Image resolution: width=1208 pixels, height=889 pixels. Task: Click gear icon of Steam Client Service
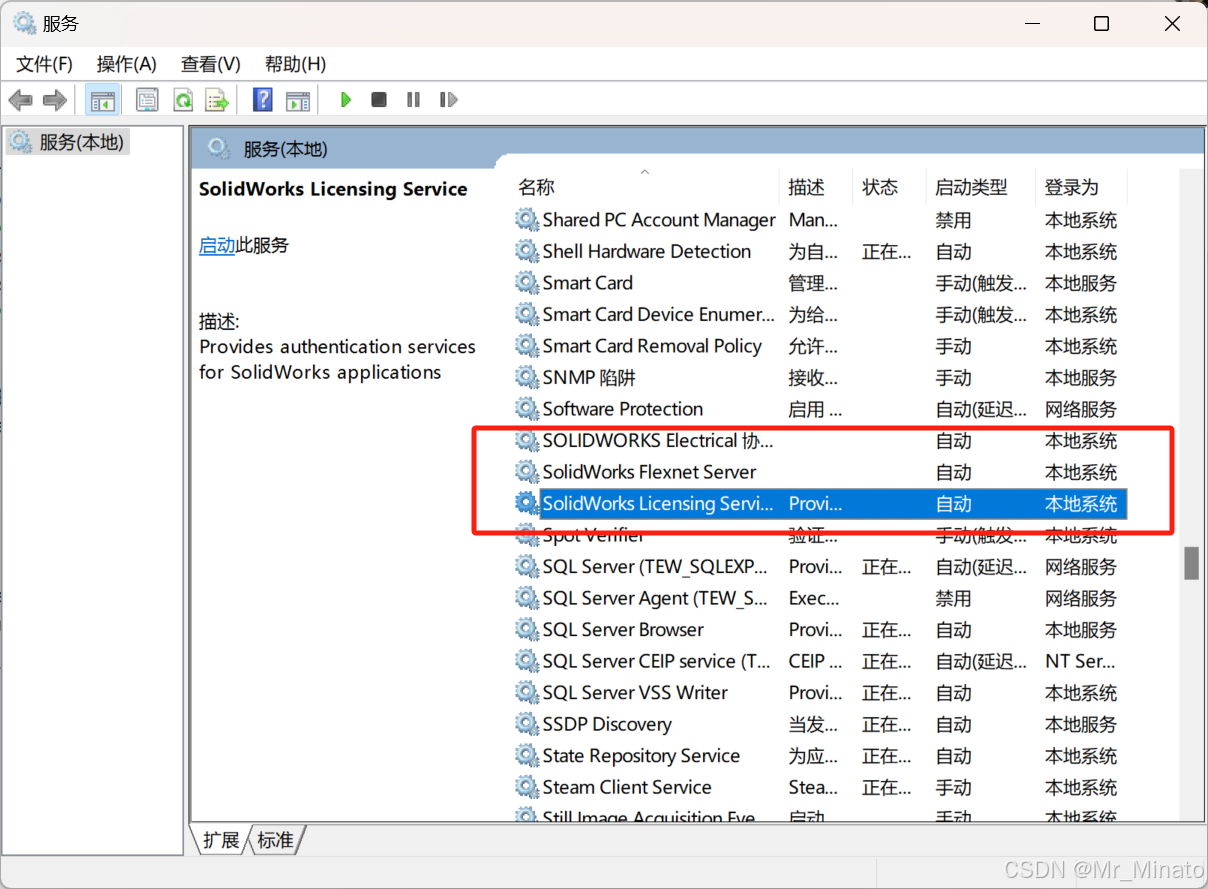coord(527,787)
